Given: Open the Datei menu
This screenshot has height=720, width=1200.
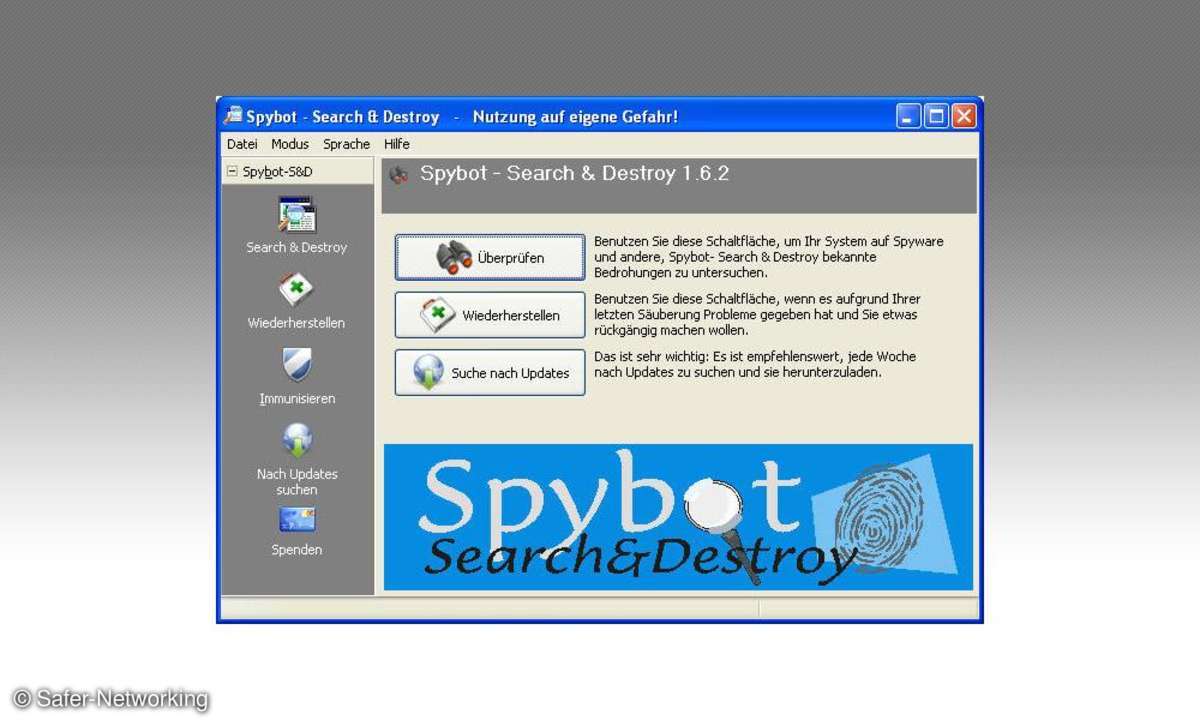Looking at the screenshot, I should [x=242, y=144].
